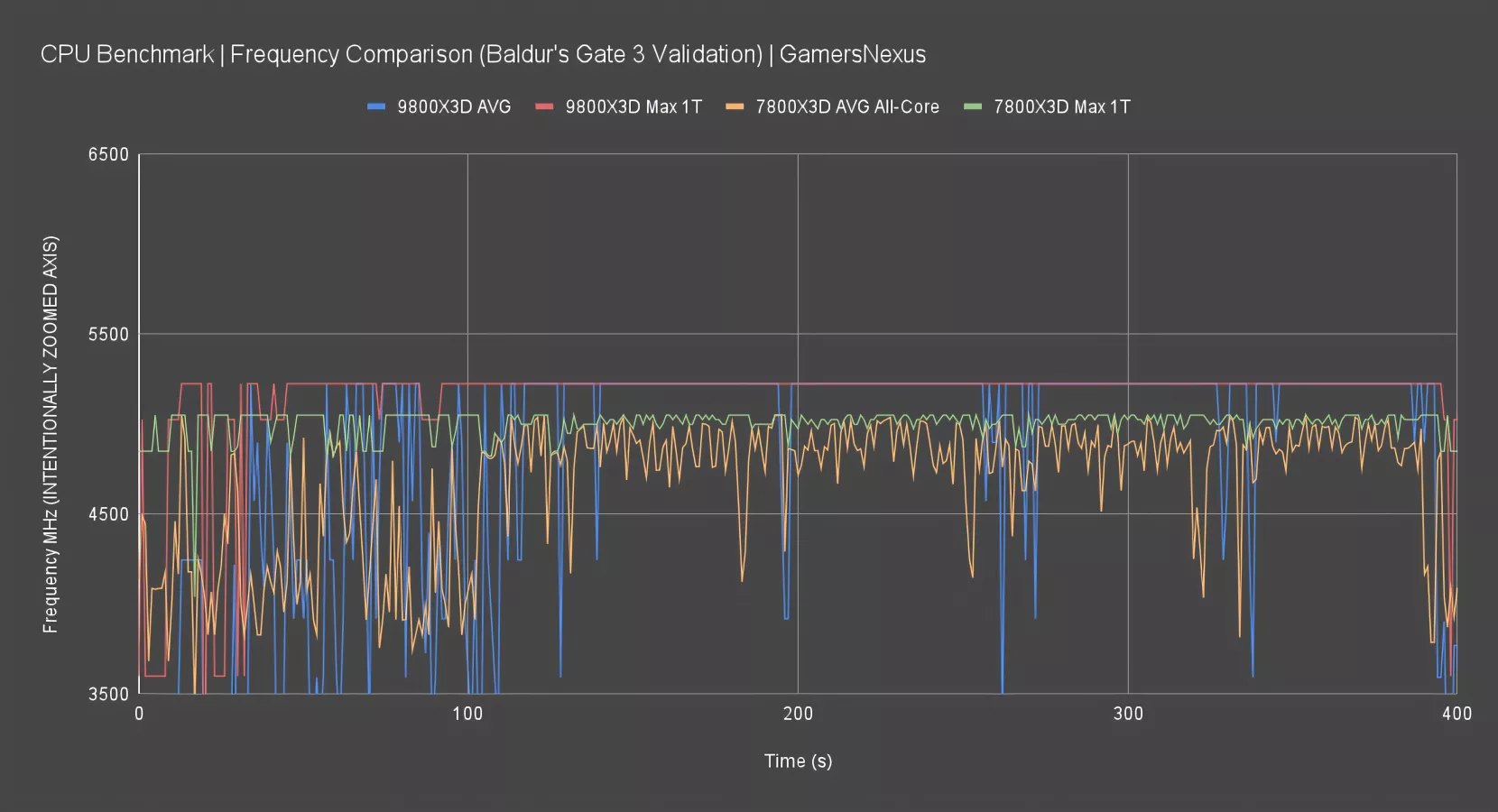This screenshot has height=812, width=1498.
Task: Click the "Frequency MHz" vertical axis title
Action: tap(51, 434)
